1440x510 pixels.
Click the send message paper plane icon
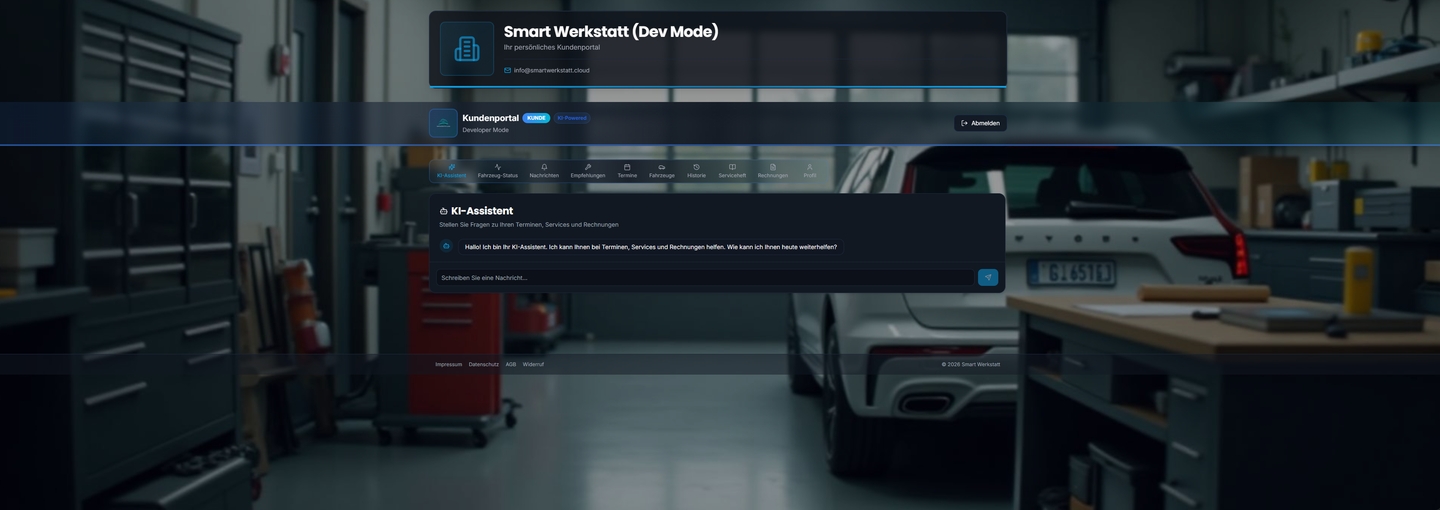987,277
